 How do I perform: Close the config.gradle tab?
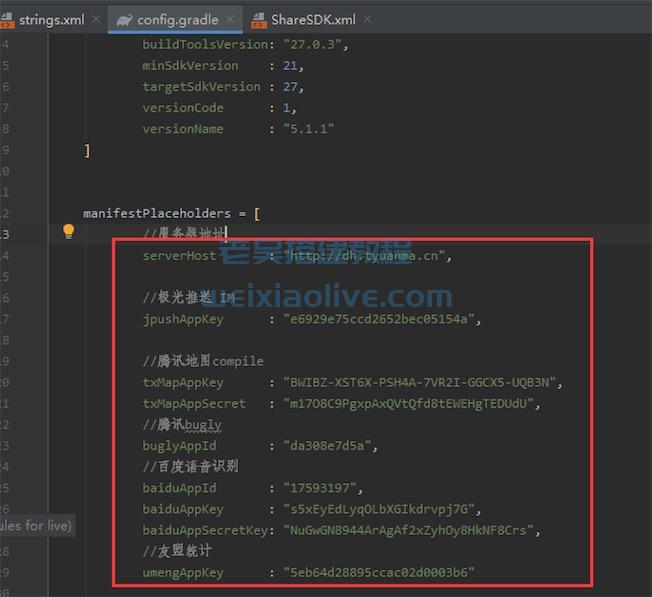pyautogui.click(x=230, y=19)
